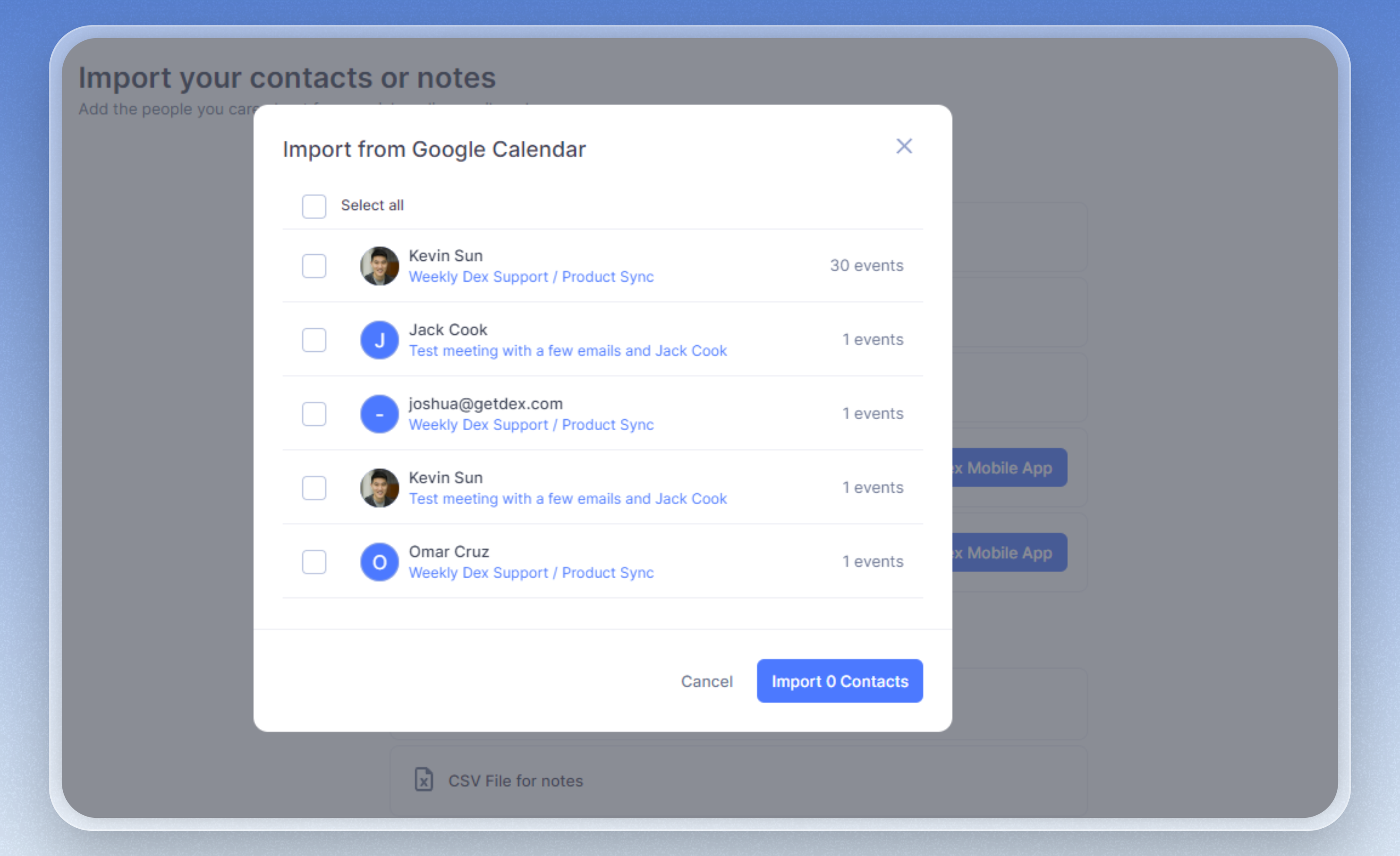The width and height of the screenshot is (1400, 856).
Task: Open Kevin Sun's Weekly Dex Support / Product Sync link
Action: pyautogui.click(x=531, y=277)
